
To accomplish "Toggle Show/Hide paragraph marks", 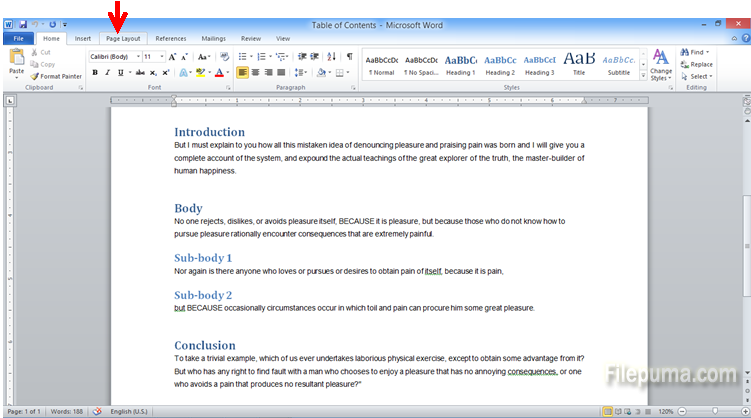I will [x=349, y=57].
